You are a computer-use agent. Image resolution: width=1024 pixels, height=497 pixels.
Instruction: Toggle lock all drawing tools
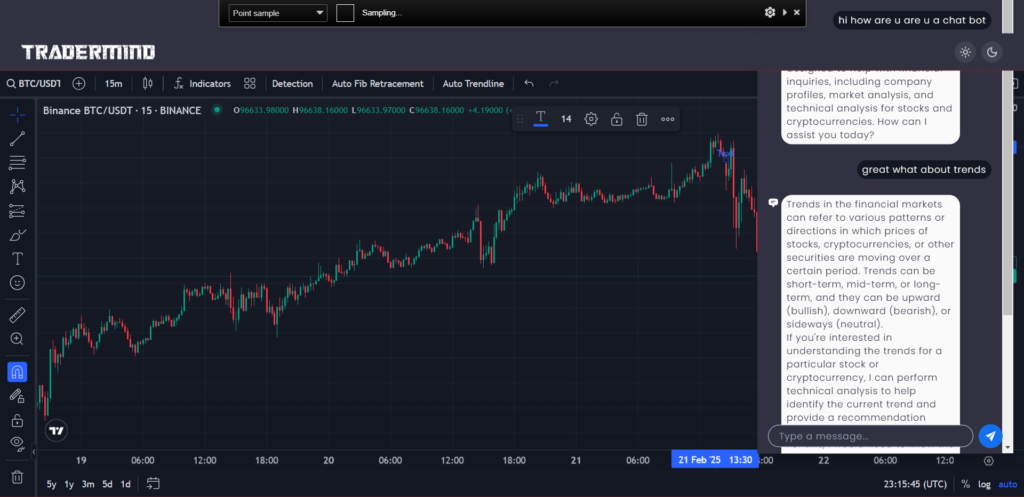(18, 420)
